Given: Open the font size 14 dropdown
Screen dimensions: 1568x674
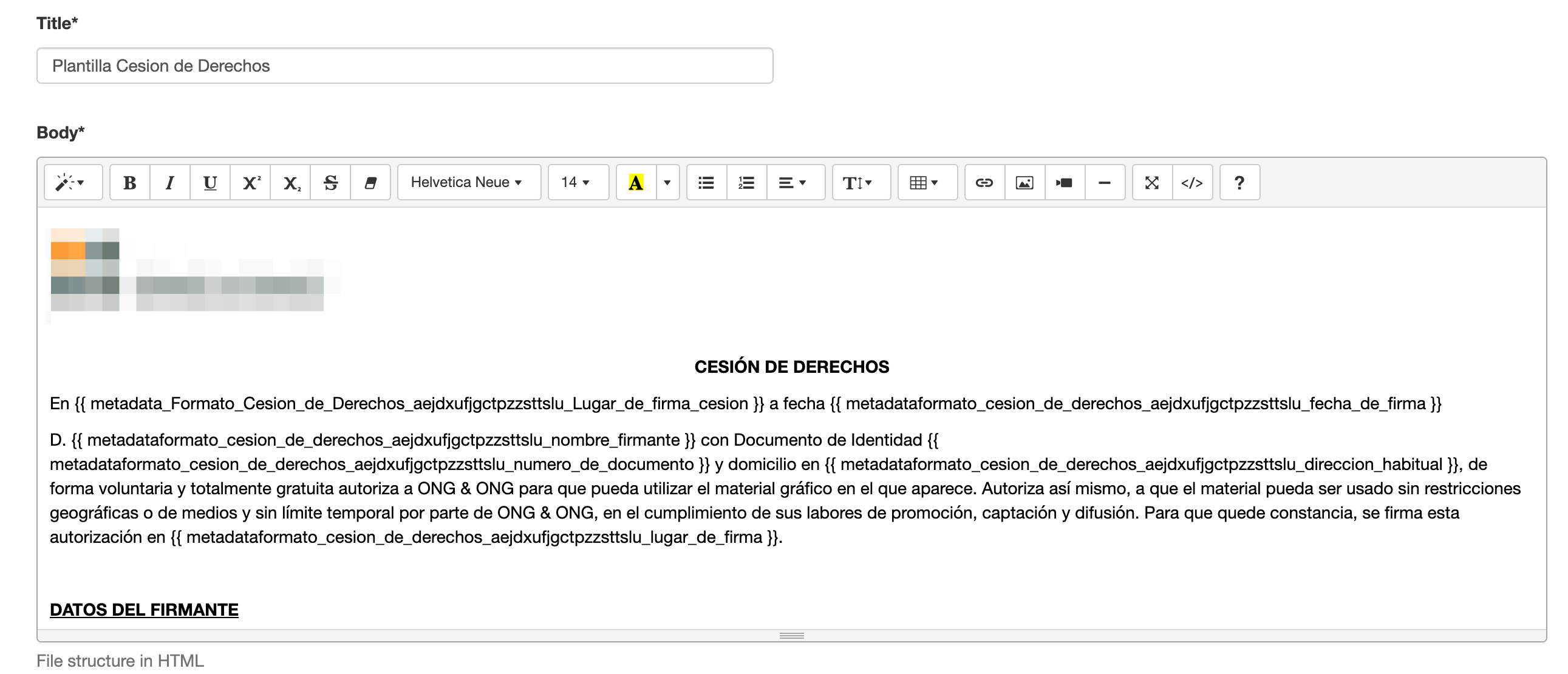Looking at the screenshot, I should 576,182.
